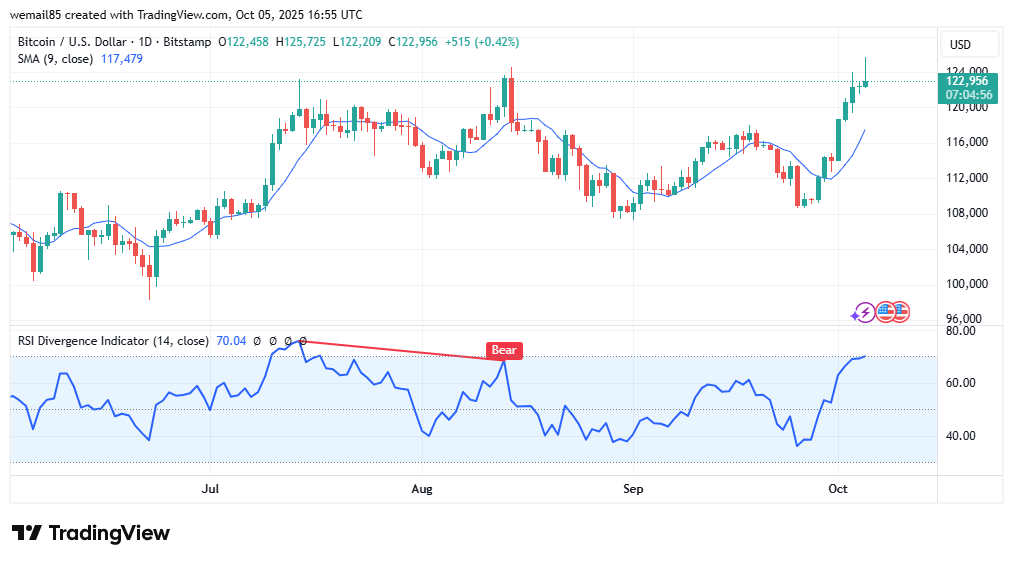Click the Jul label on time axis
This screenshot has width=1013, height=563.
tap(210, 489)
